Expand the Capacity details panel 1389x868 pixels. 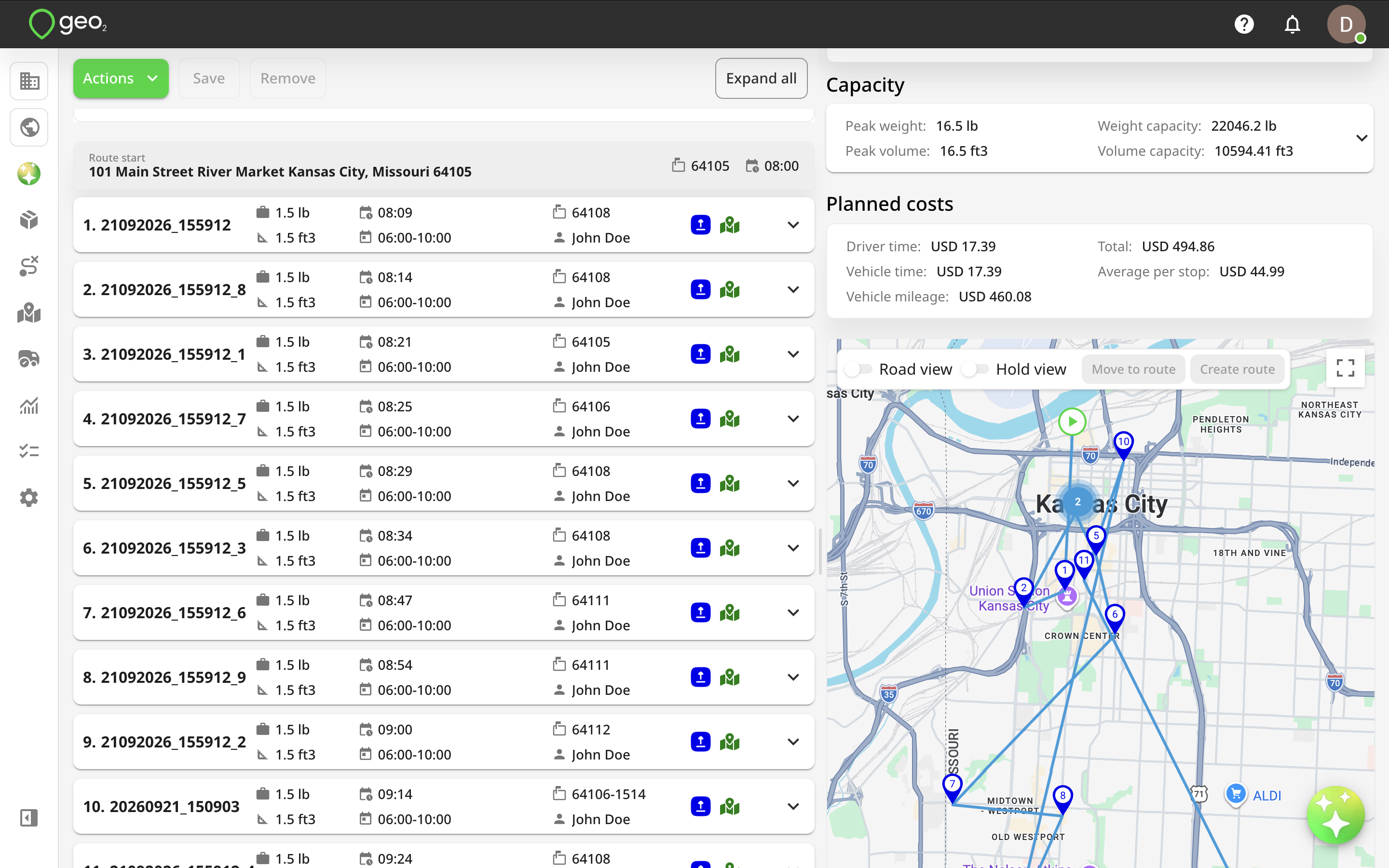click(x=1362, y=138)
